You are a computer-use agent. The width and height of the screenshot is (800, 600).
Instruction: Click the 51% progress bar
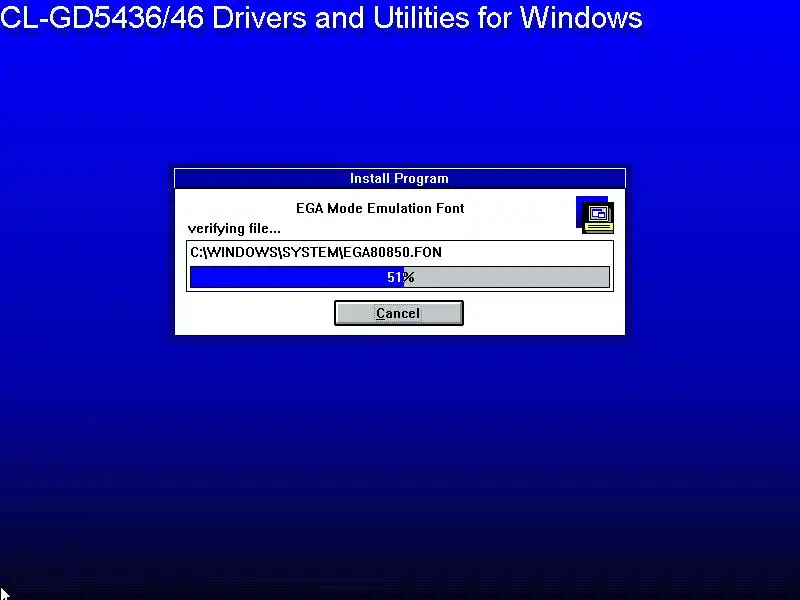pos(399,277)
